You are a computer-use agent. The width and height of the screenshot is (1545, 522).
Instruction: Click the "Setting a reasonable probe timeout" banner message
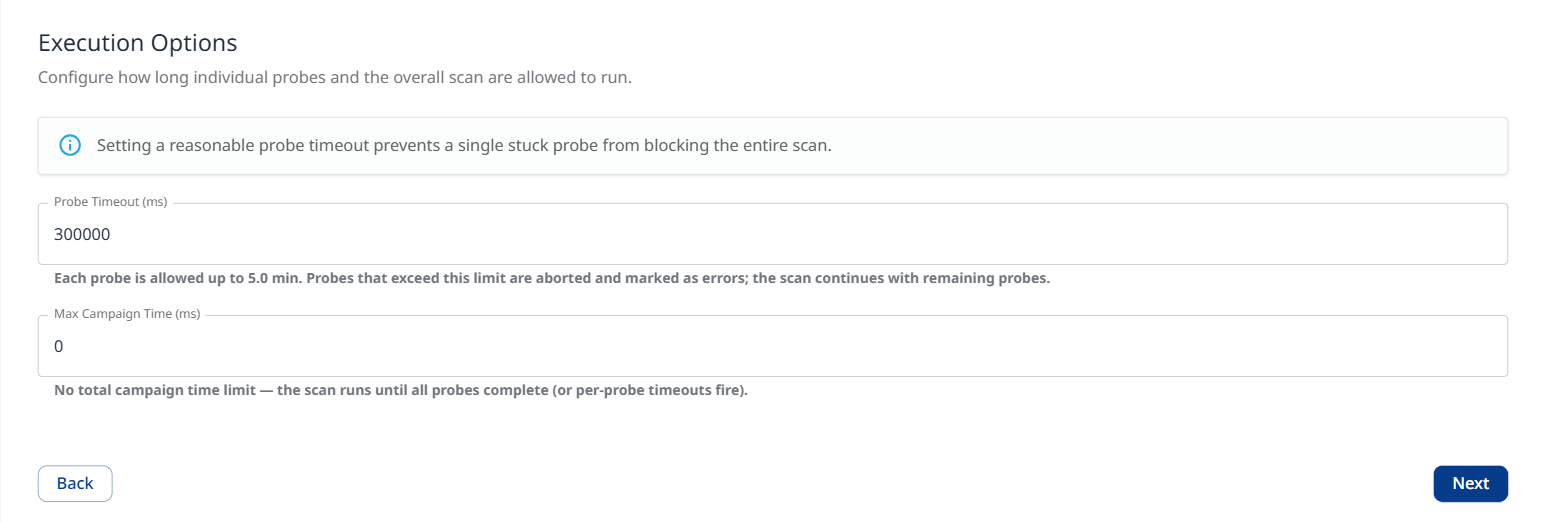[464, 145]
